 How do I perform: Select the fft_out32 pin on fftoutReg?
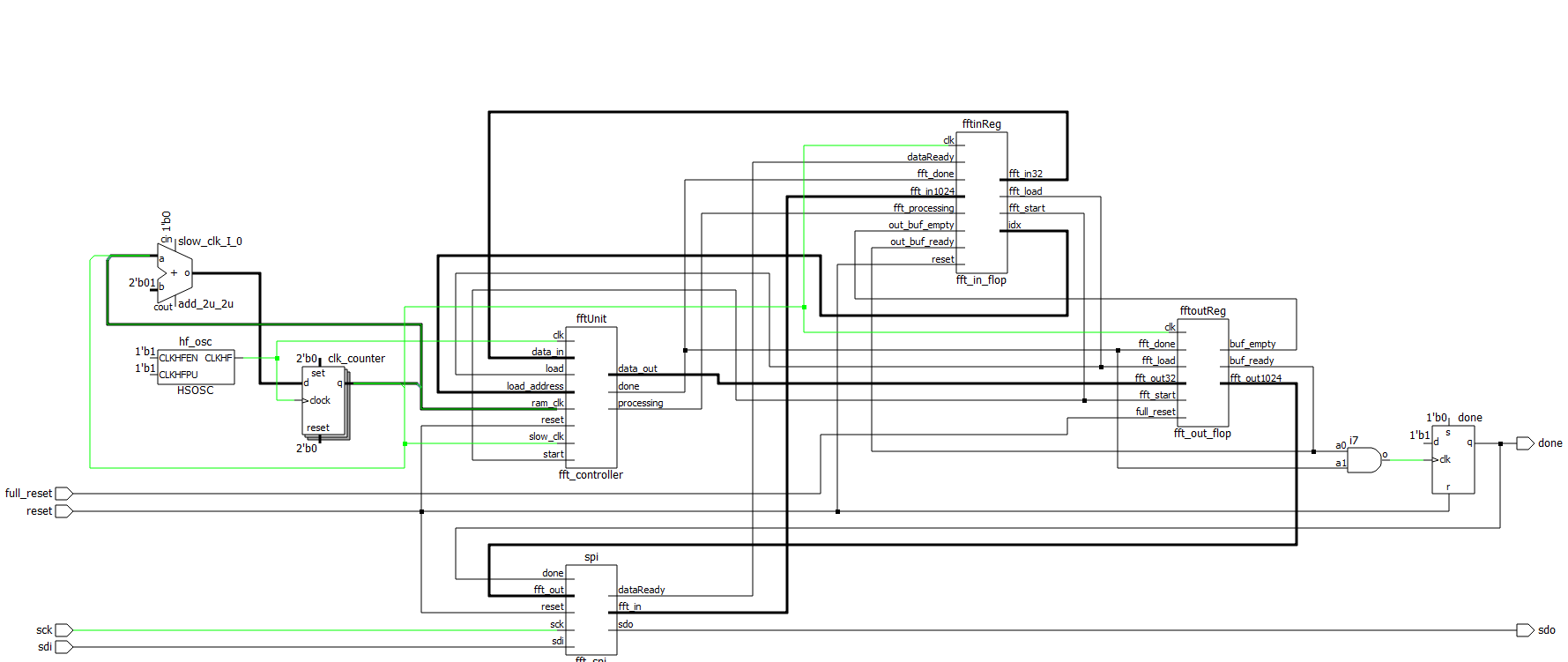click(1155, 378)
